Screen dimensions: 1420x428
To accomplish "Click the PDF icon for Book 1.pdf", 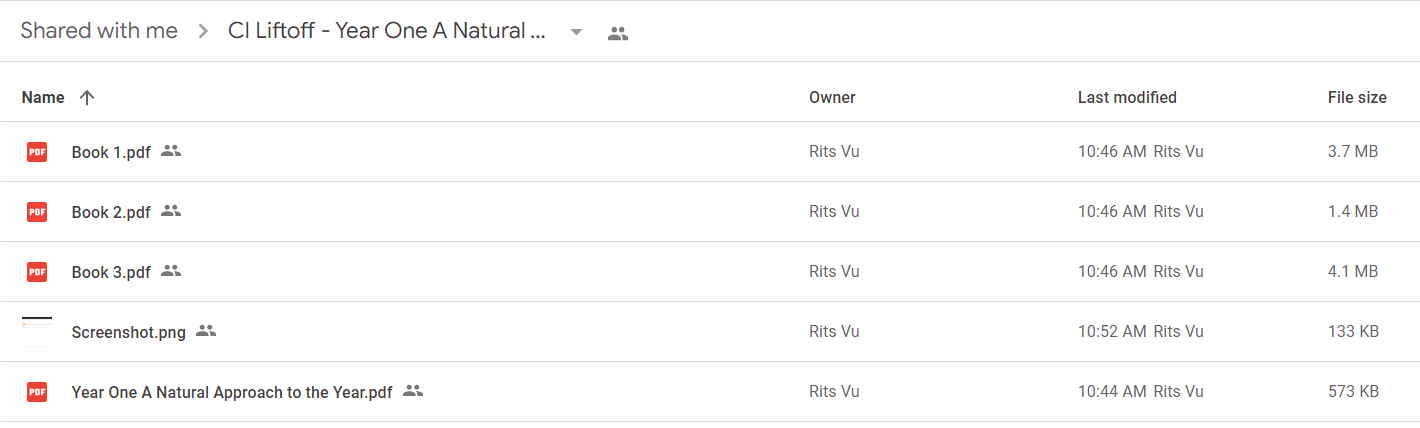I will (37, 152).
